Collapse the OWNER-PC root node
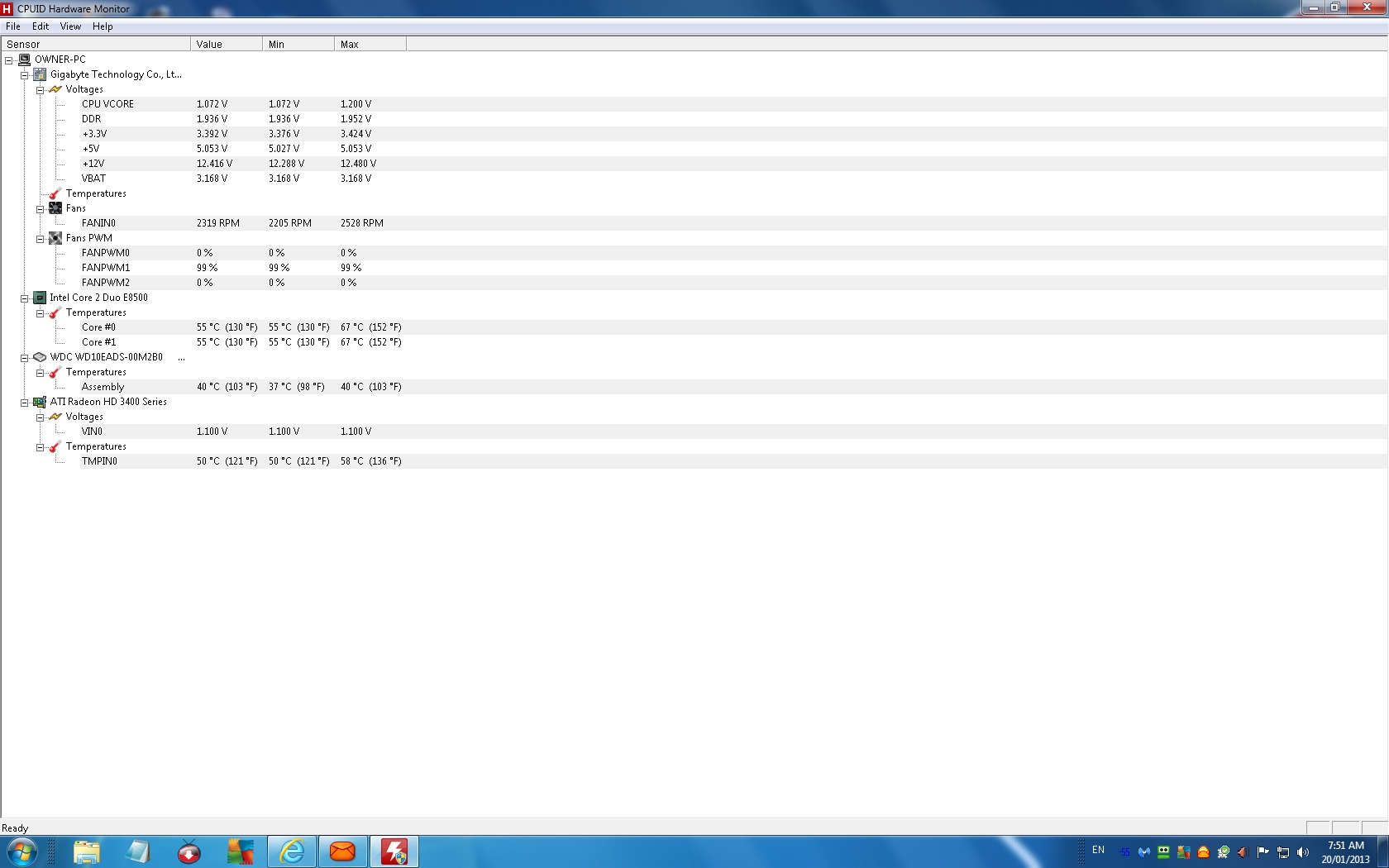 (x=9, y=60)
